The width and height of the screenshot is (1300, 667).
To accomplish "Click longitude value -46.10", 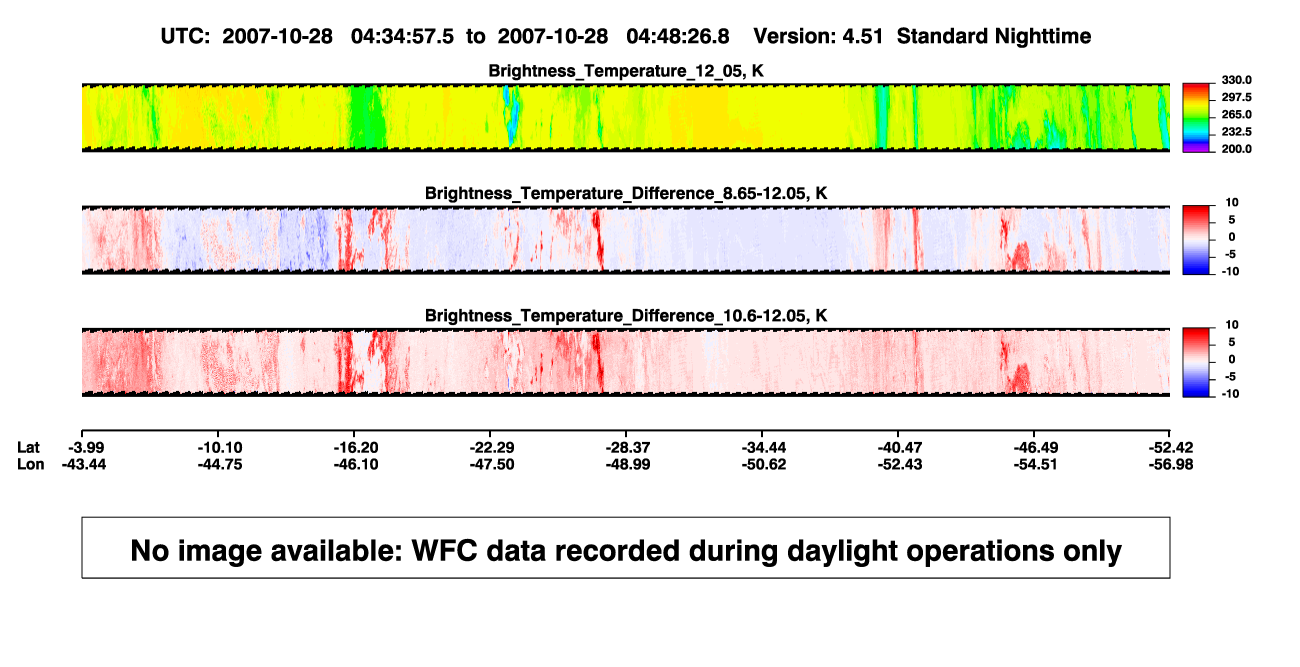I will [x=356, y=464].
